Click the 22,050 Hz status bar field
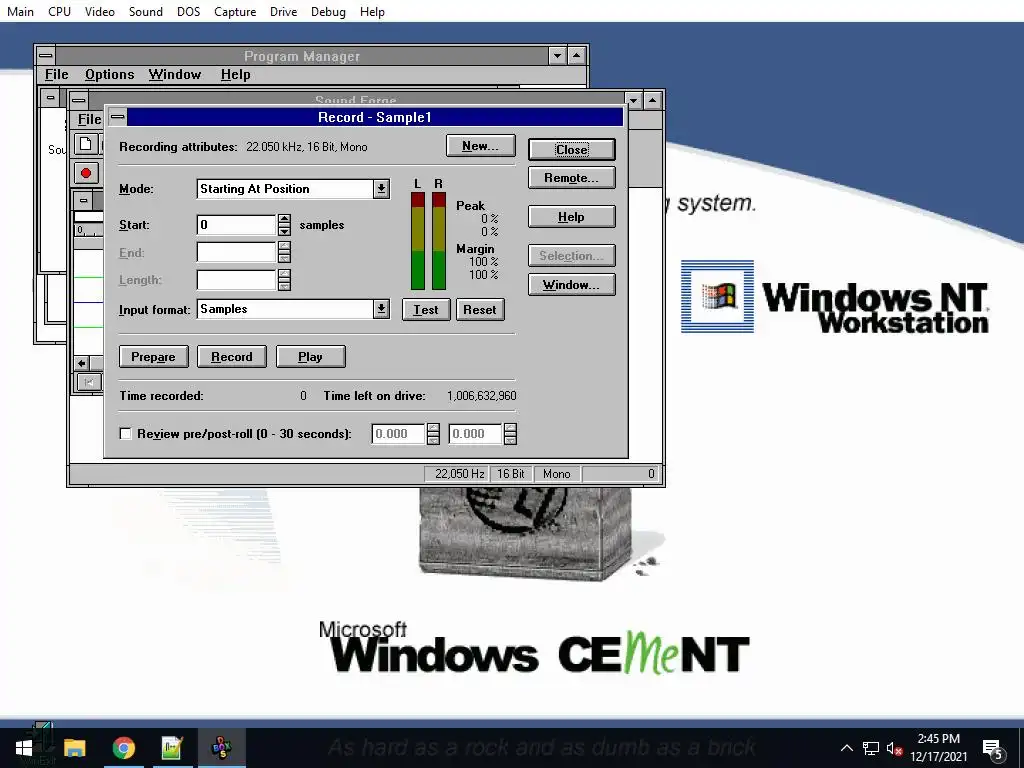This screenshot has height=768, width=1024. pyautogui.click(x=456, y=474)
